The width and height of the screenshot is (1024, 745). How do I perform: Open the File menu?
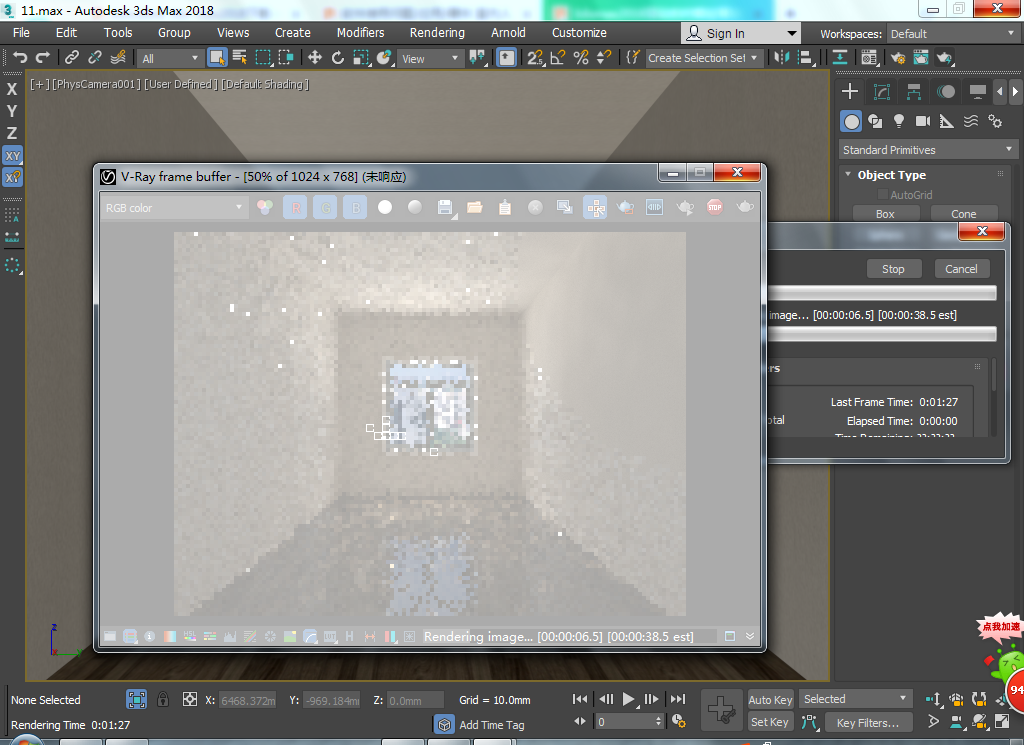click(21, 33)
